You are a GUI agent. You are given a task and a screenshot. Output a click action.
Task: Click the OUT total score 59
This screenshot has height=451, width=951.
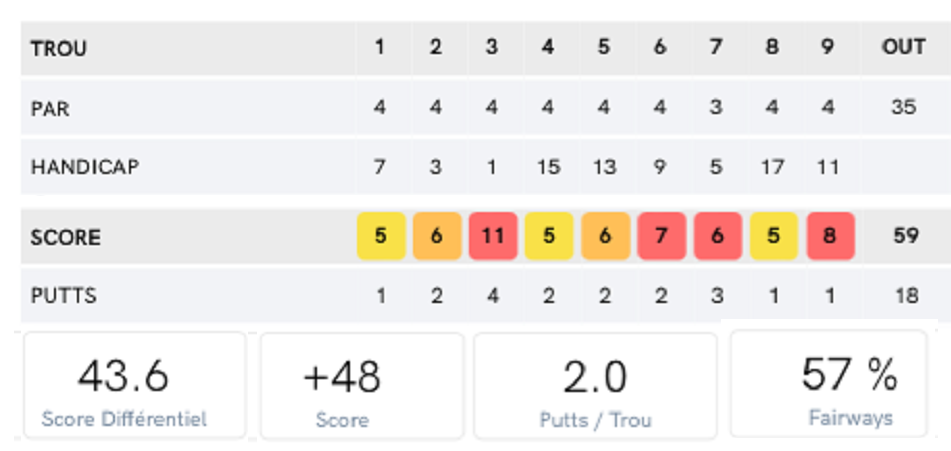pos(903,237)
